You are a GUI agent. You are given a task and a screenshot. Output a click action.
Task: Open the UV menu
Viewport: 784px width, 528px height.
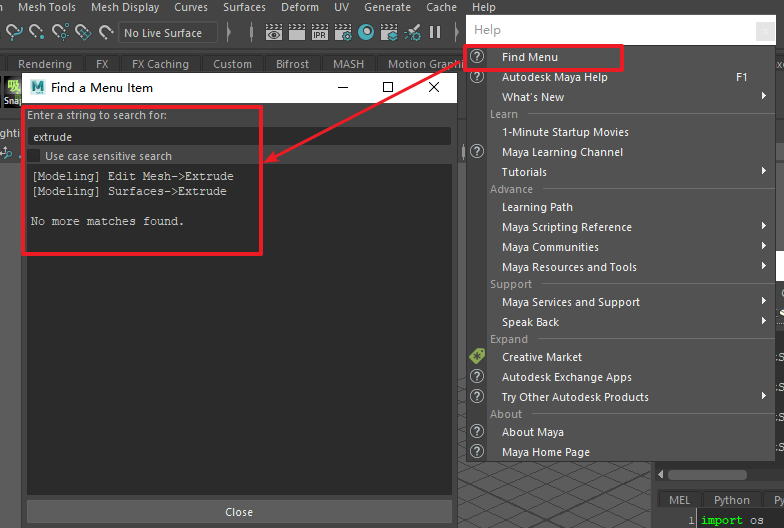[342, 7]
